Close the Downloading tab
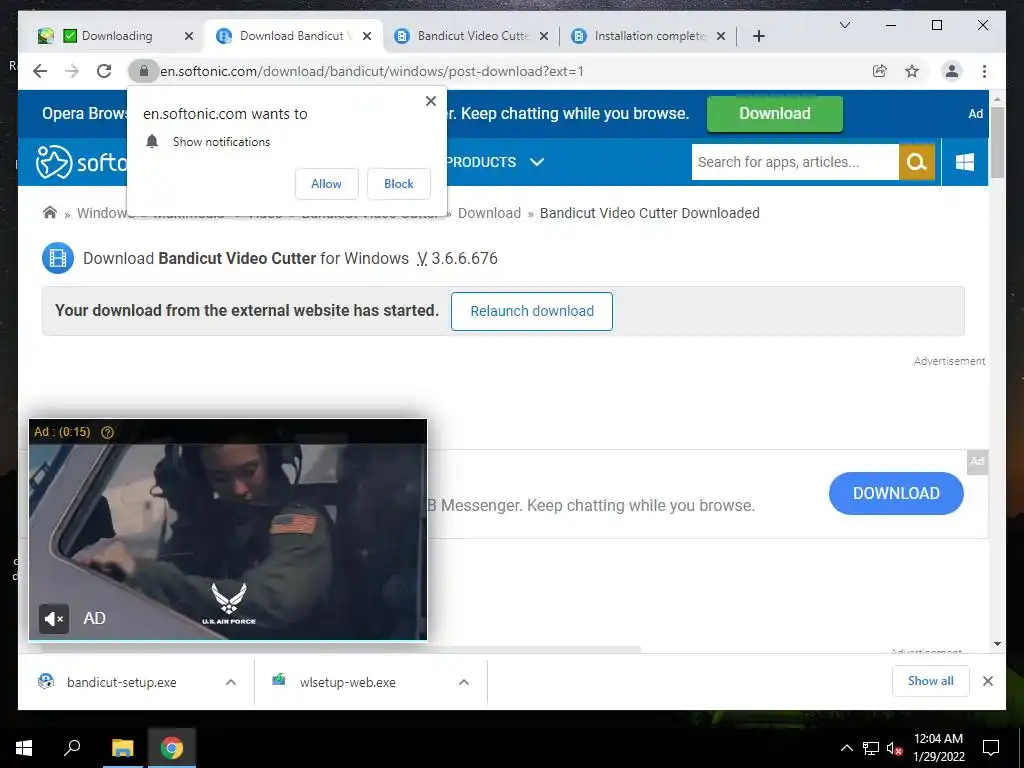 coord(189,36)
